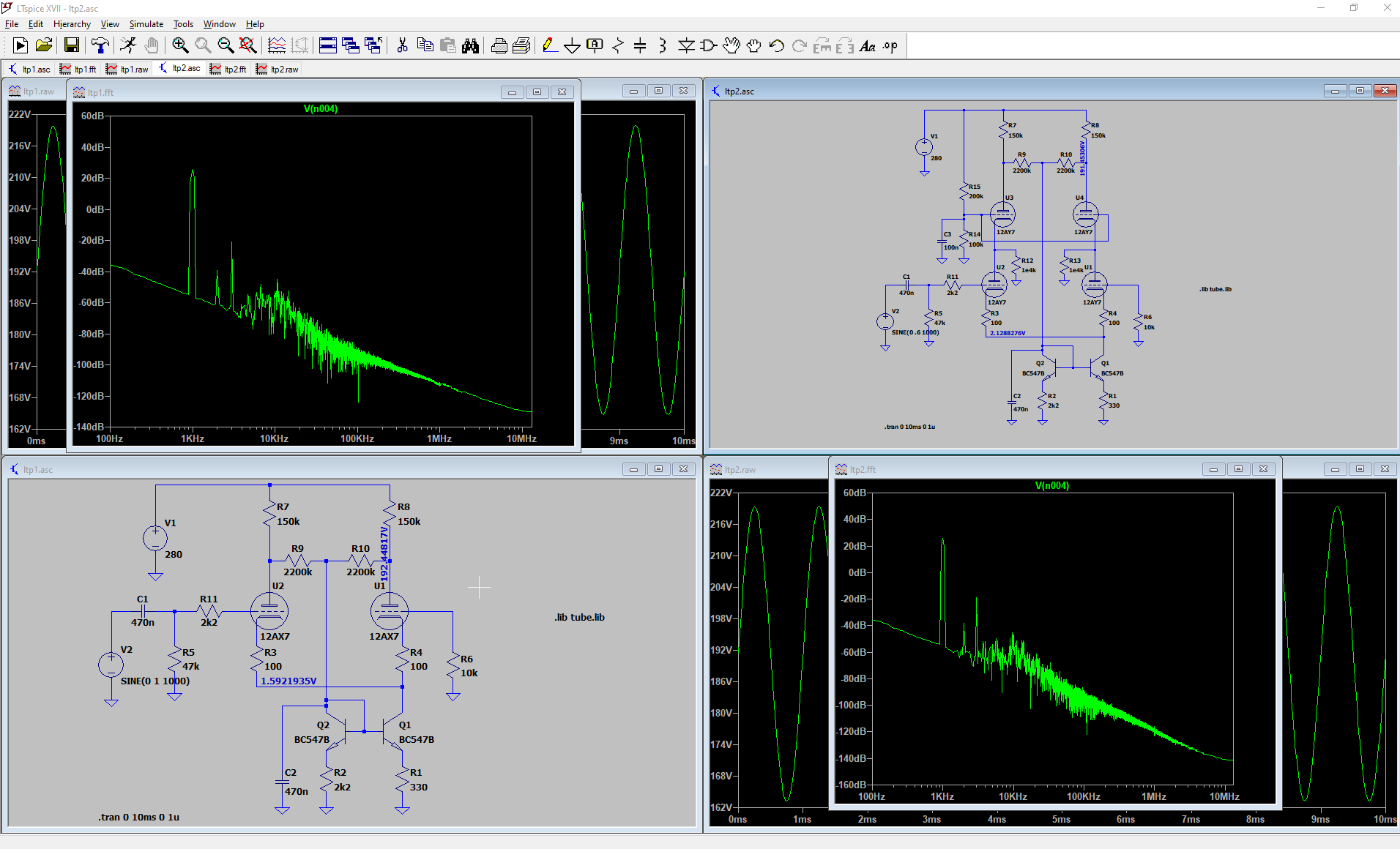Cascade windows using the toolbar icon
This screenshot has height=849, width=1400.
click(351, 46)
